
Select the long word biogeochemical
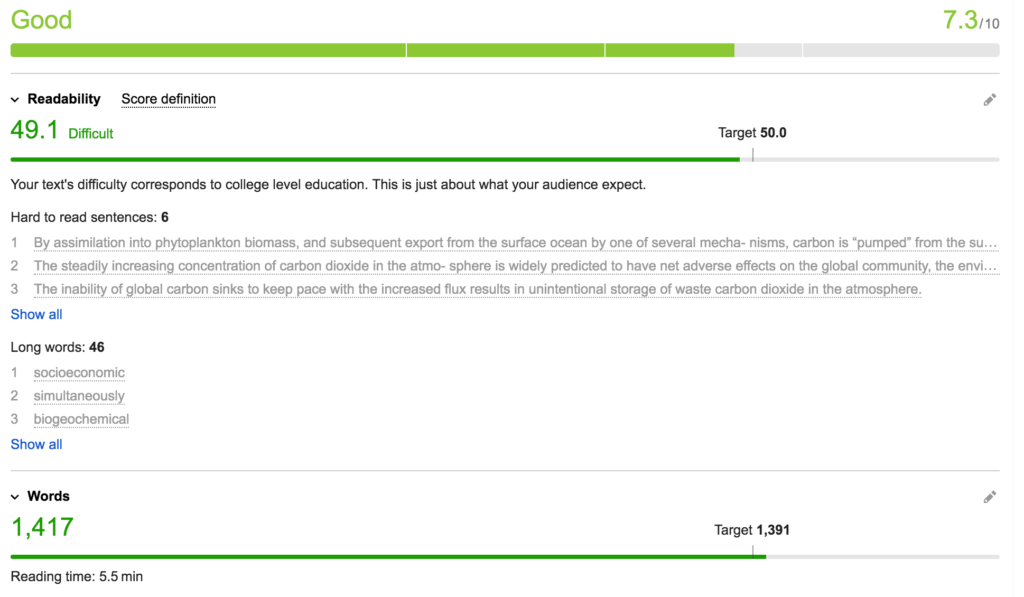click(82, 419)
